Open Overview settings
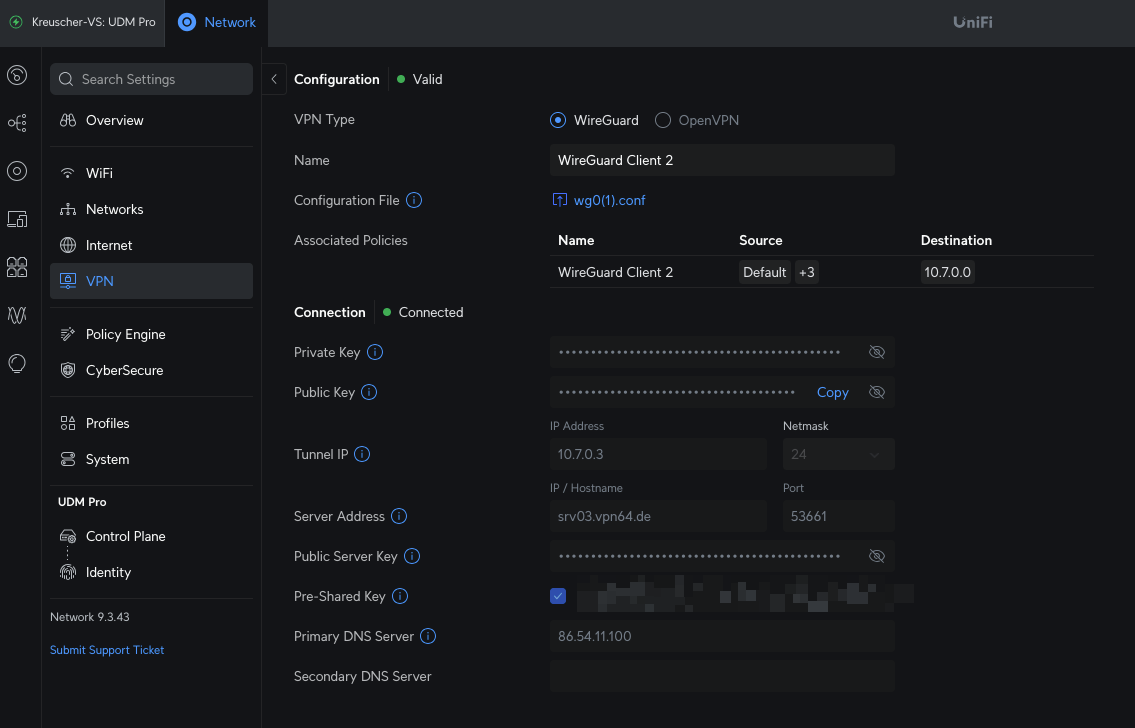This screenshot has height=728, width=1135. (x=151, y=120)
